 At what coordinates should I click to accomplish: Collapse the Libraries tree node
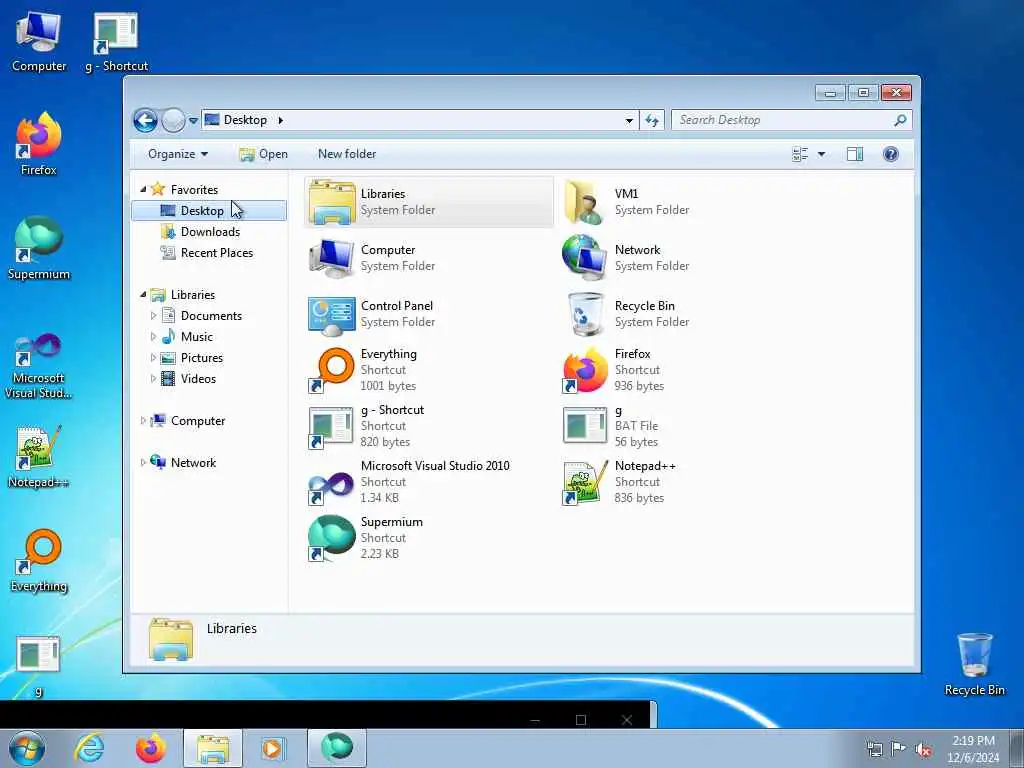[x=144, y=295]
